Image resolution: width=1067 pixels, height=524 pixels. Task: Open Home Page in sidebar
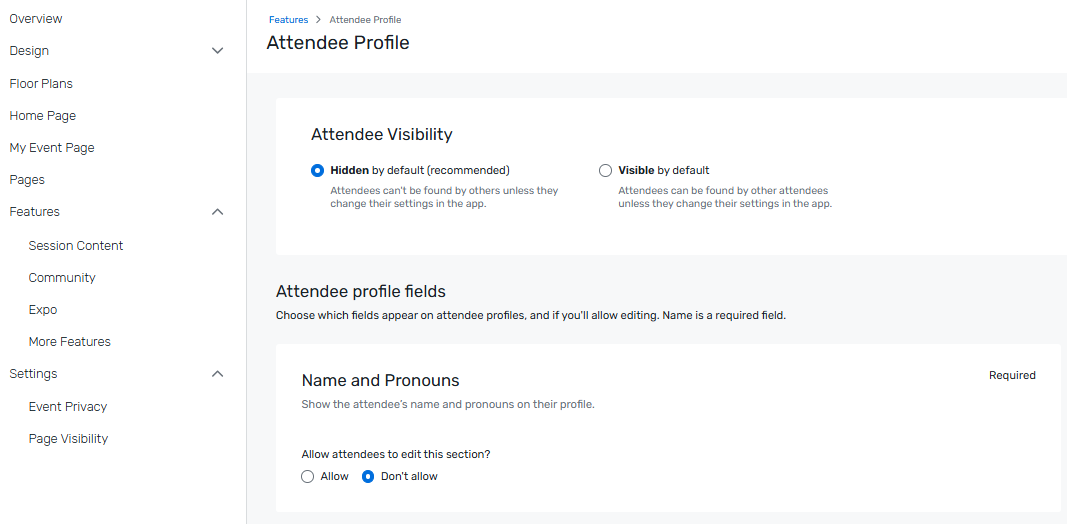tap(43, 116)
